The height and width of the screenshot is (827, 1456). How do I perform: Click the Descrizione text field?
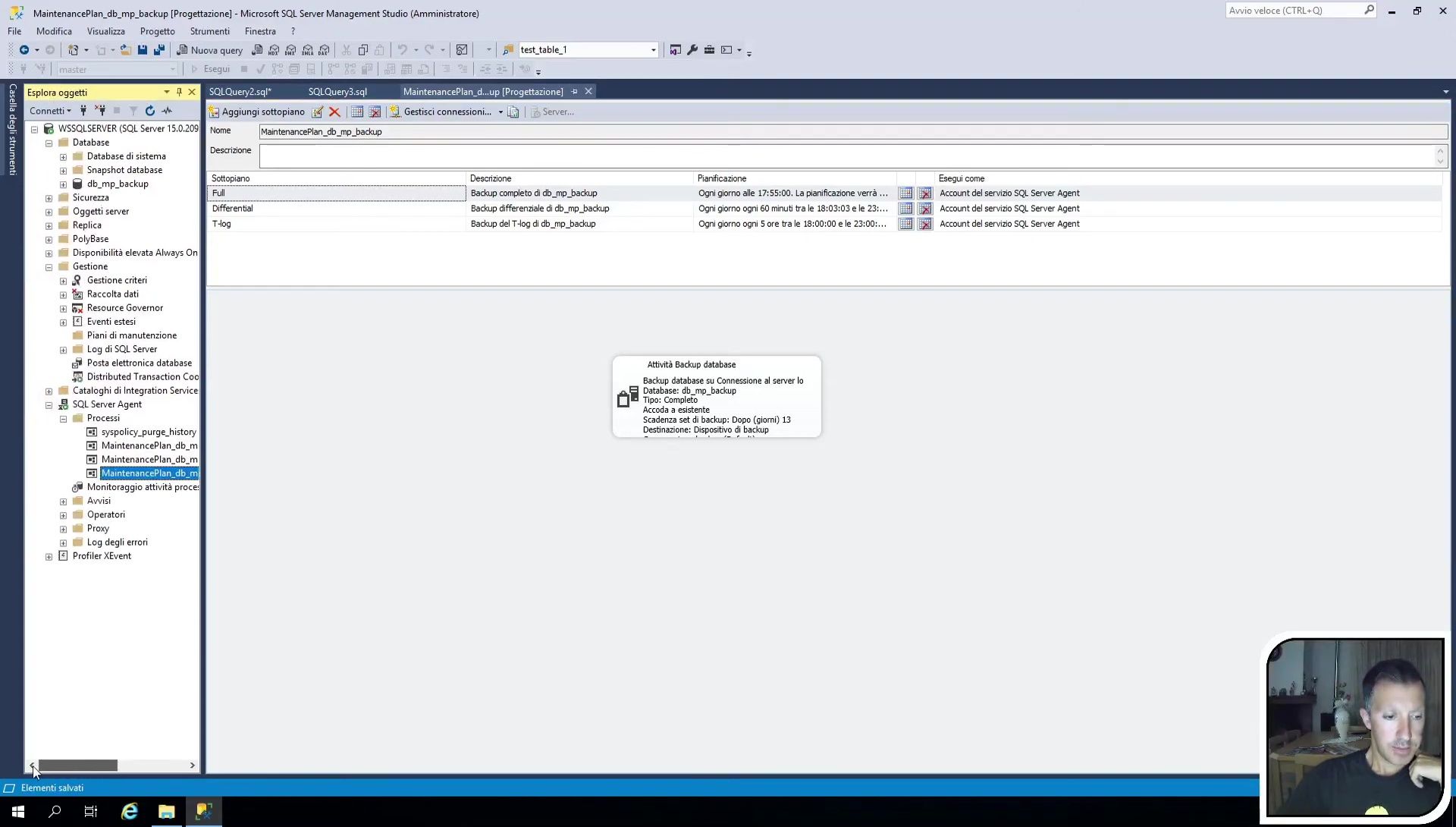click(x=847, y=156)
